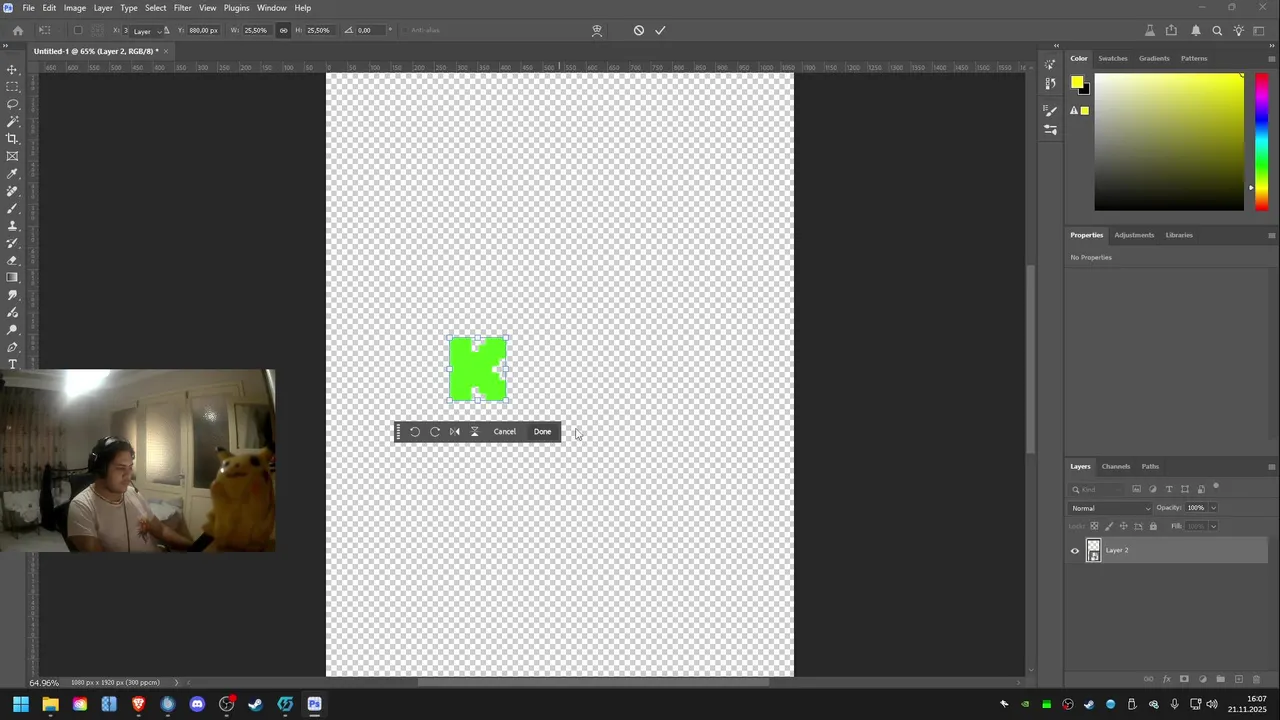Select the Eyedropper tool
The image size is (1280, 720).
12,173
